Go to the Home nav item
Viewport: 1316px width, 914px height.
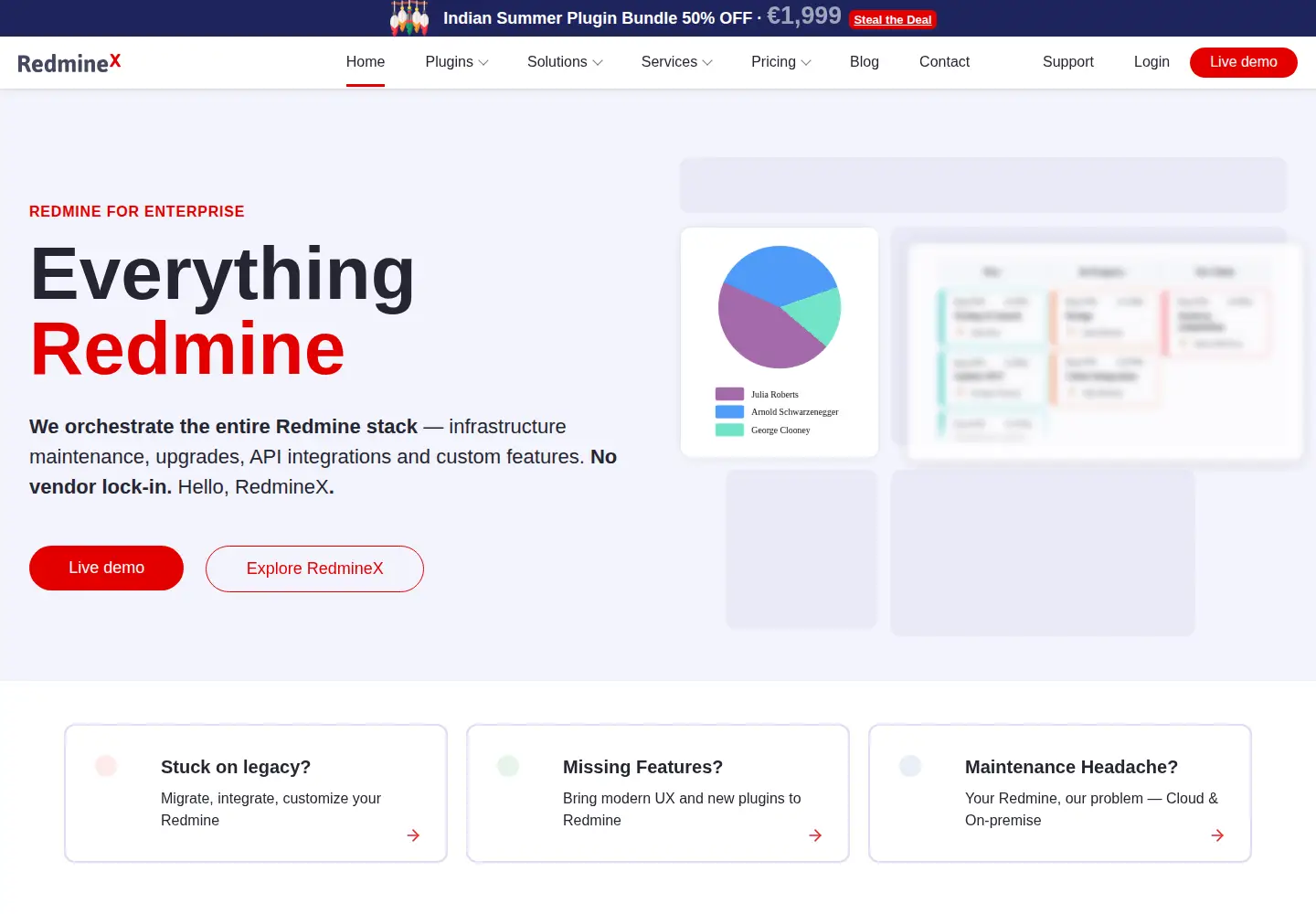(366, 62)
